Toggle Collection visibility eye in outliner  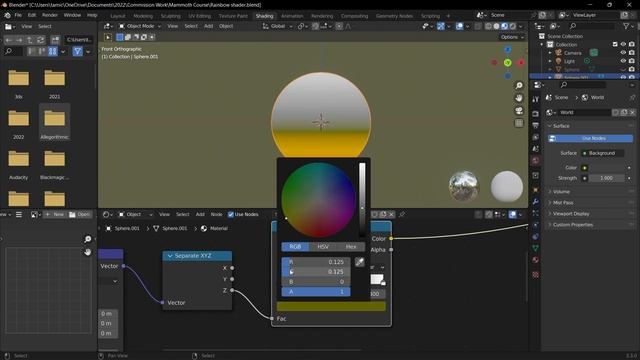[623, 44]
